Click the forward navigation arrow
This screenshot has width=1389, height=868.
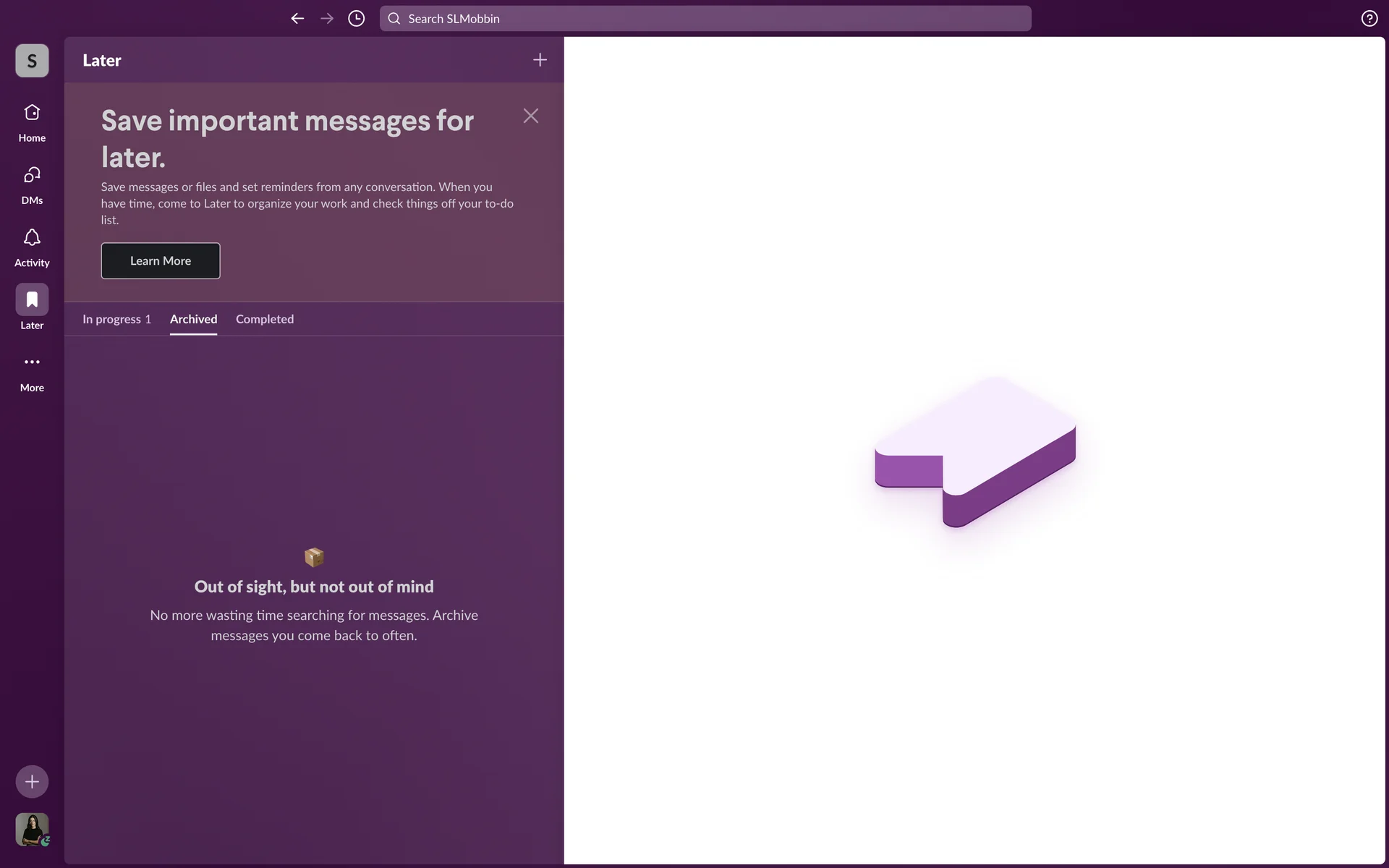tap(327, 19)
